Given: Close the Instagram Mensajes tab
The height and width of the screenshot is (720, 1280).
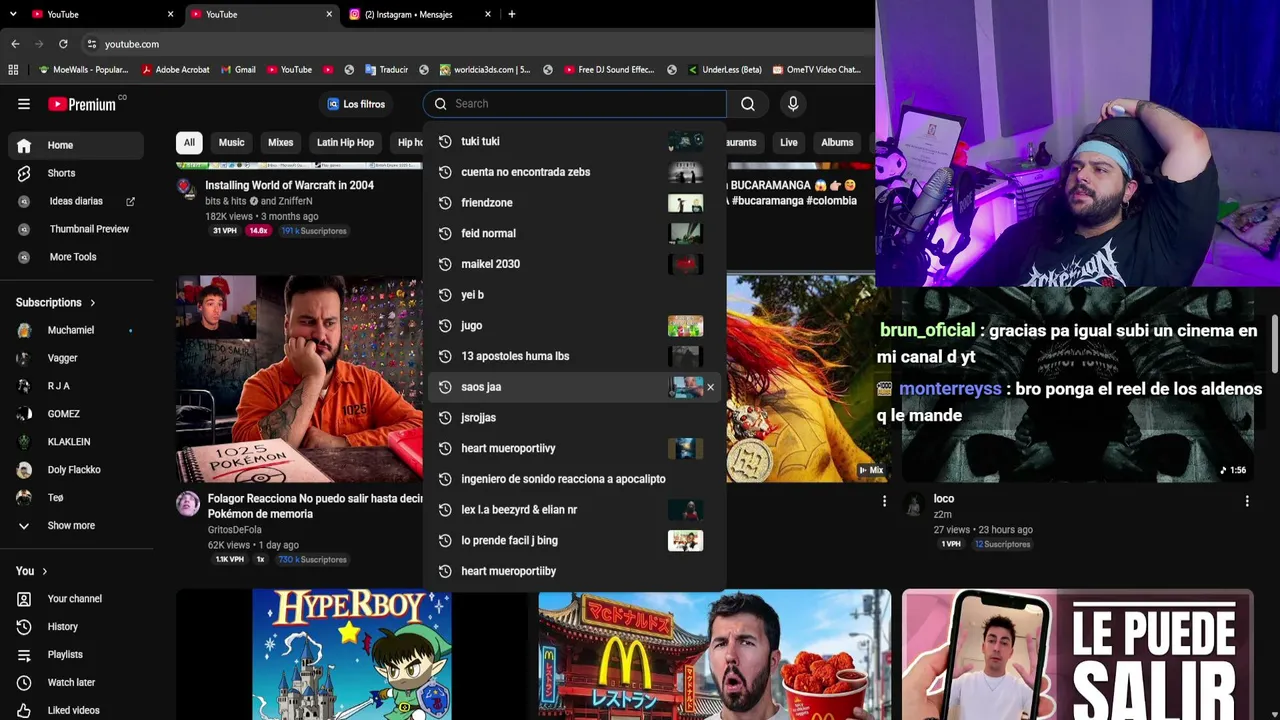Looking at the screenshot, I should 488,14.
